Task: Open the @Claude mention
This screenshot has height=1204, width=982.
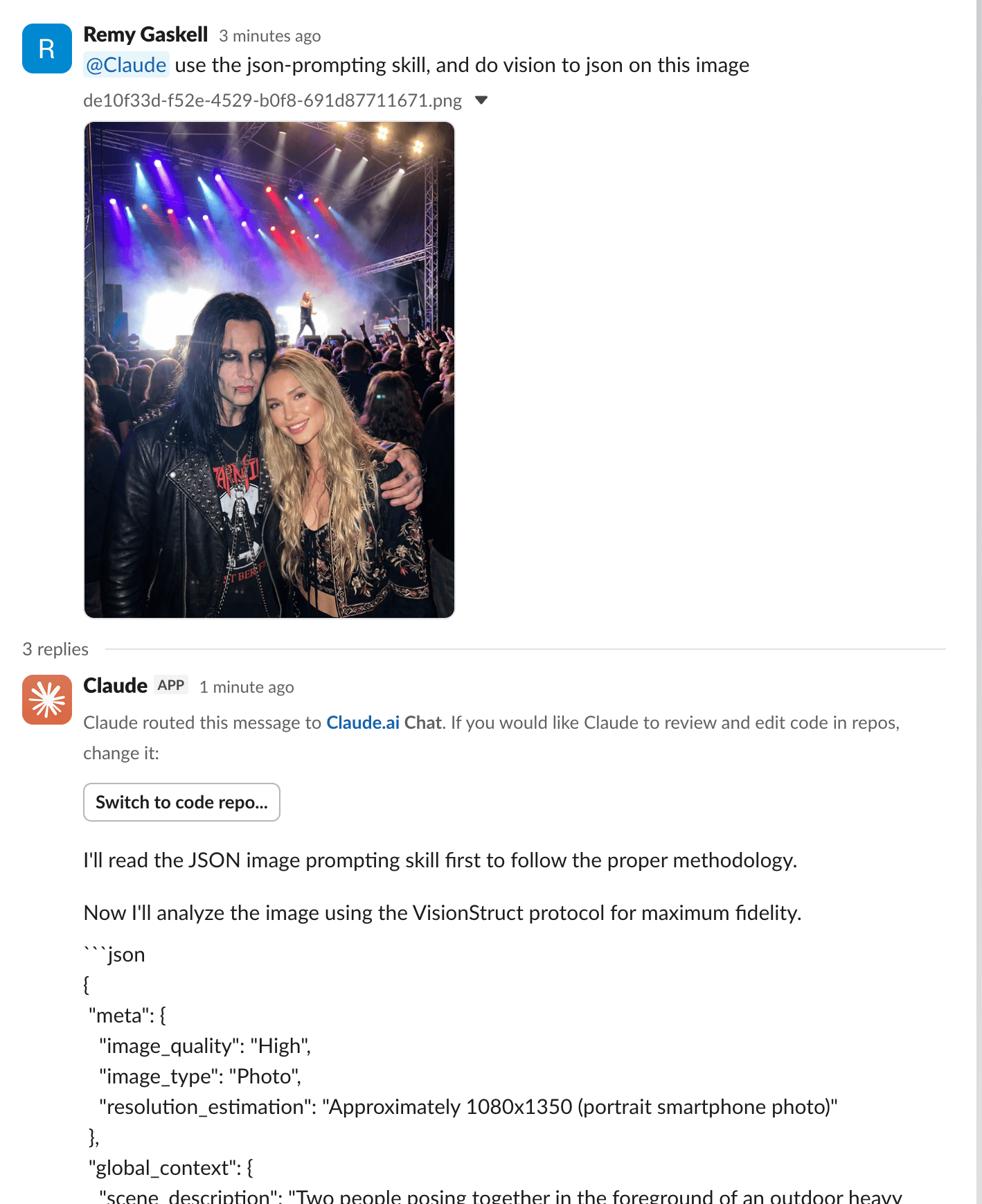Action: pyautogui.click(x=126, y=65)
